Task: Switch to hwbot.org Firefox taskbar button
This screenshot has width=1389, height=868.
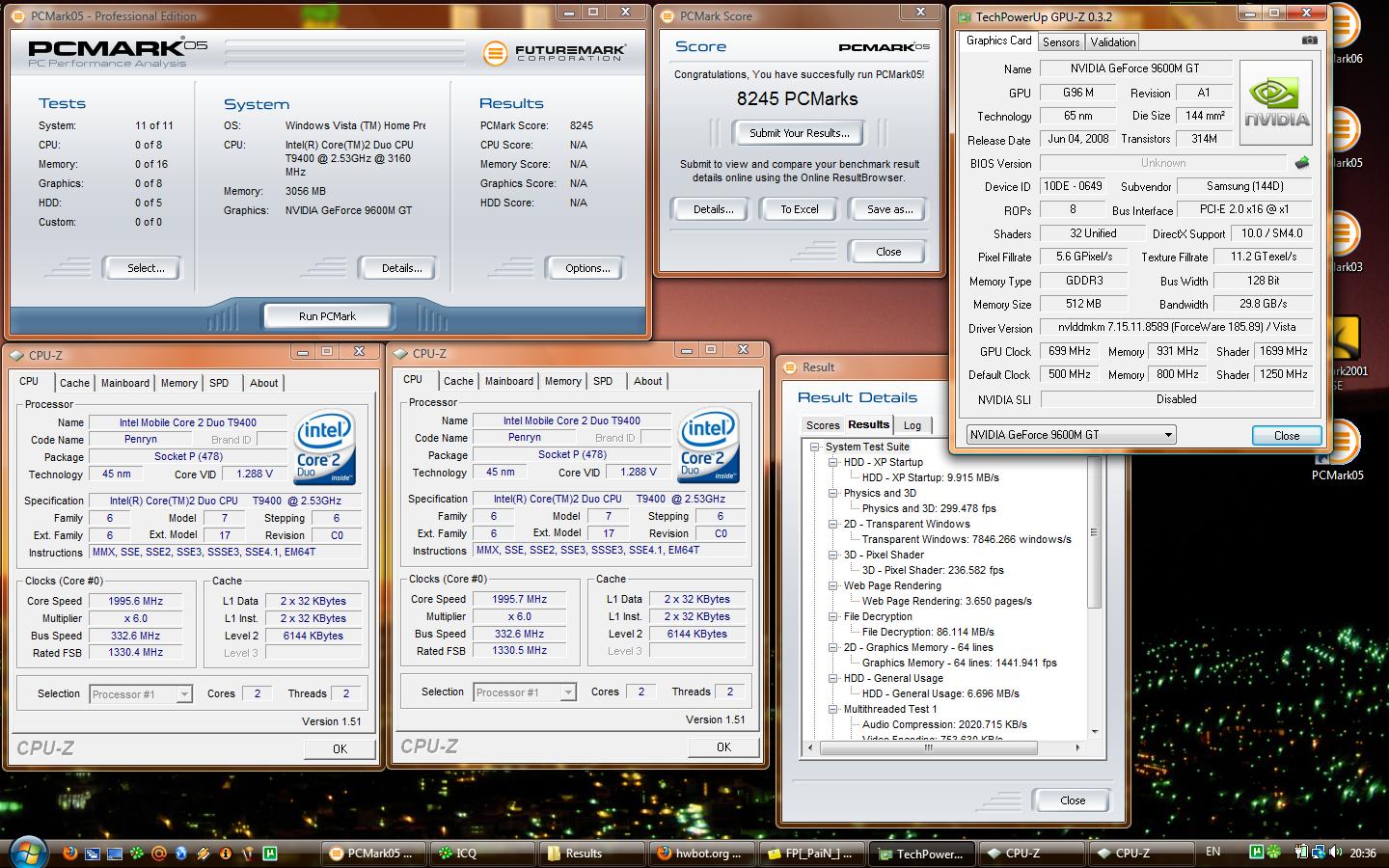Action: pos(700,854)
